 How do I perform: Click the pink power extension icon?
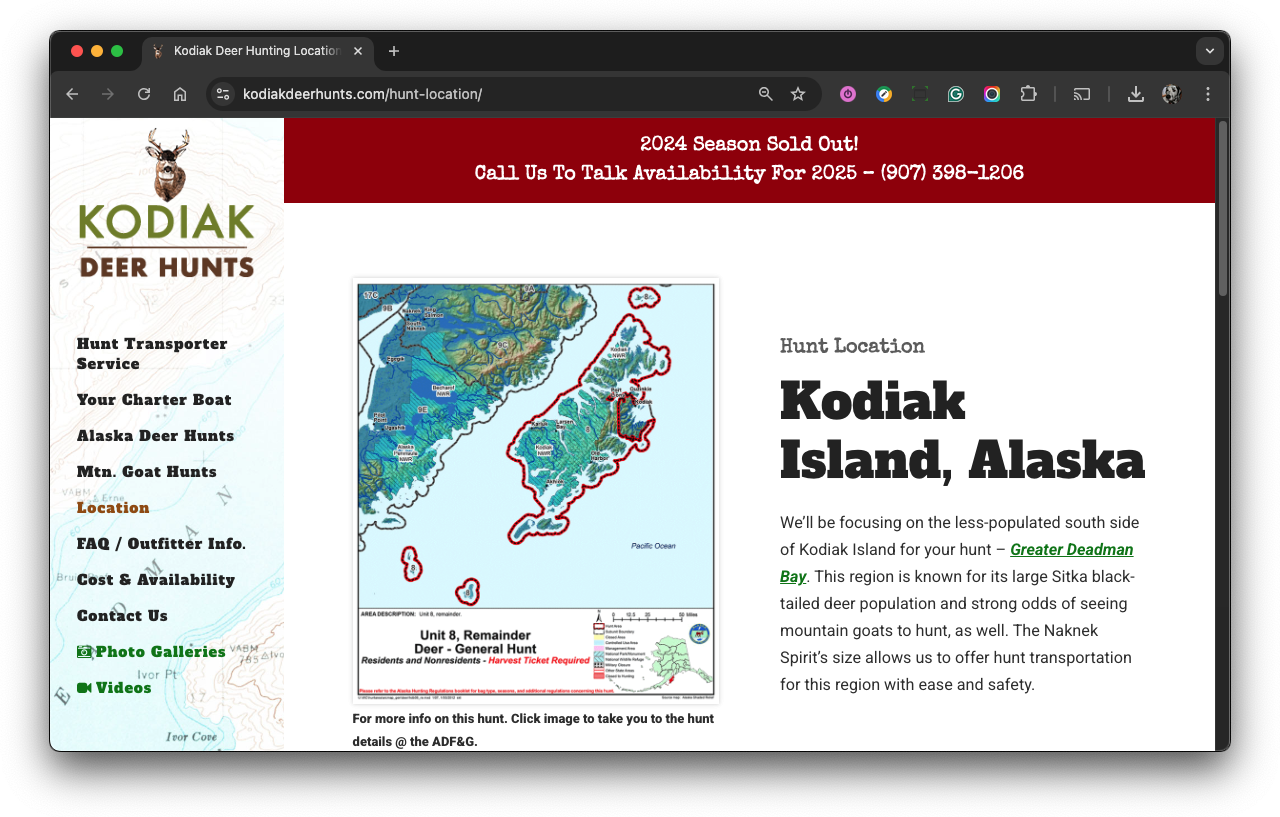[848, 94]
